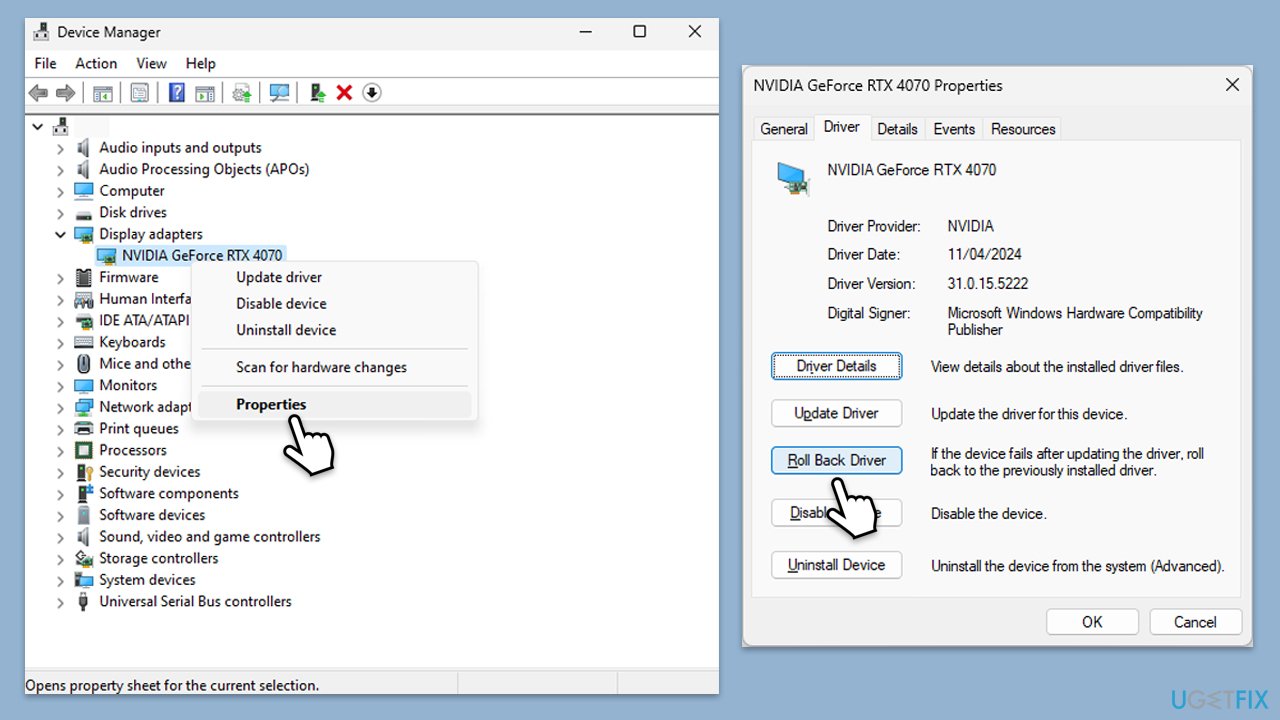Click the Keyboards icon
The image size is (1280, 720).
point(84,342)
